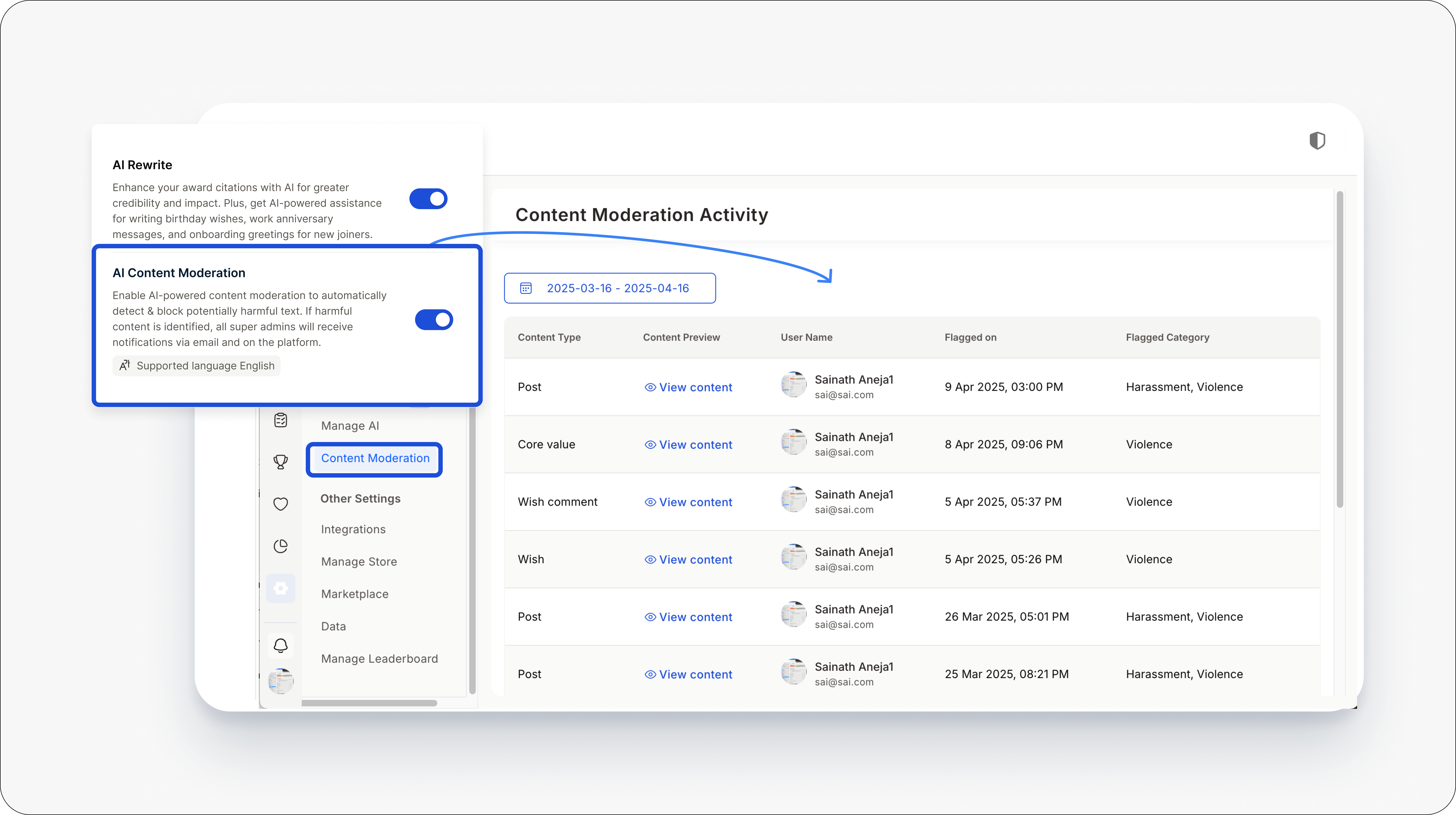Screen dimensions: 1456x815
Task: Toggle the AI Rewrite switch
Action: [428, 199]
